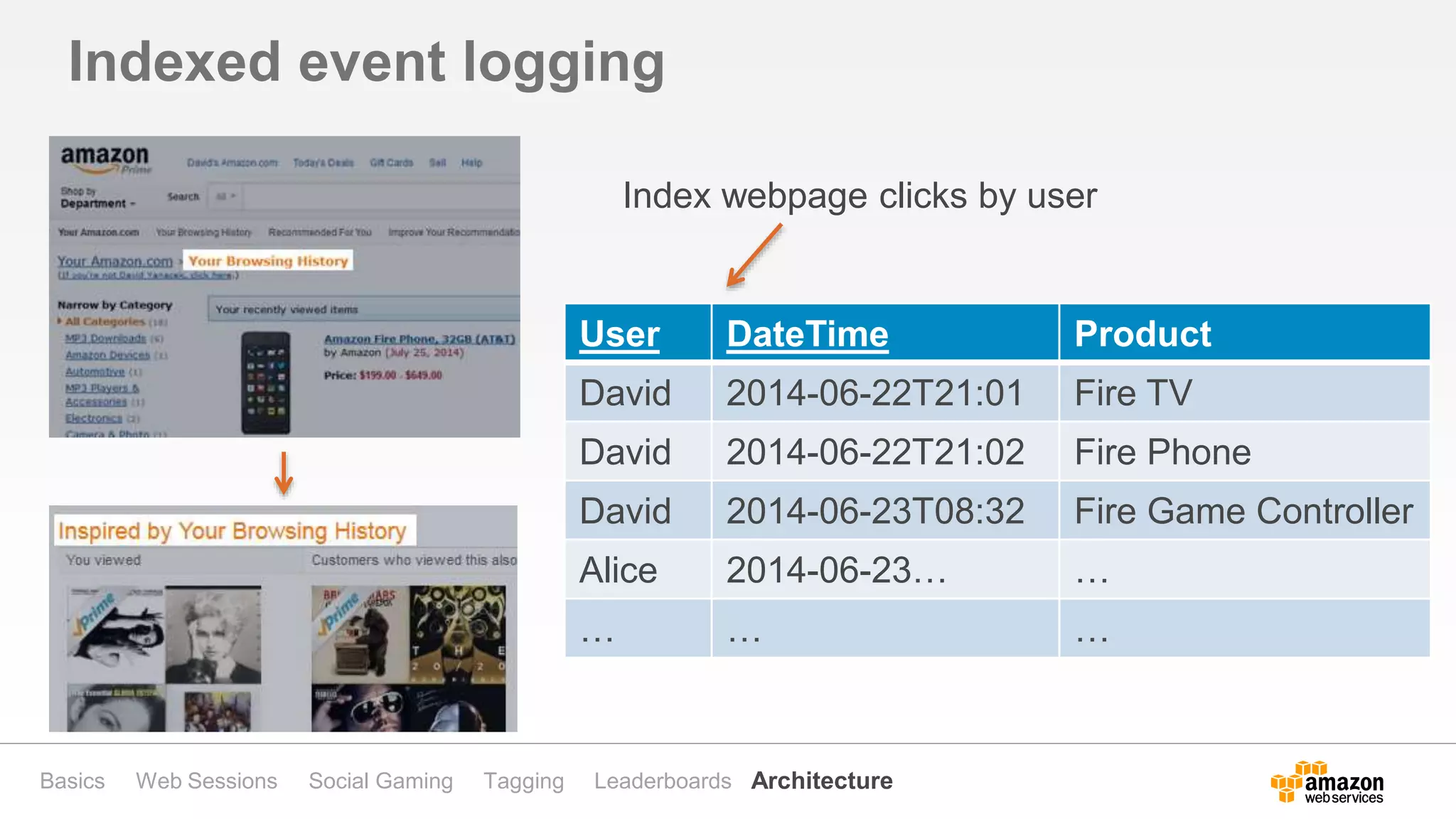Click the Amazon search input field

tap(382, 196)
